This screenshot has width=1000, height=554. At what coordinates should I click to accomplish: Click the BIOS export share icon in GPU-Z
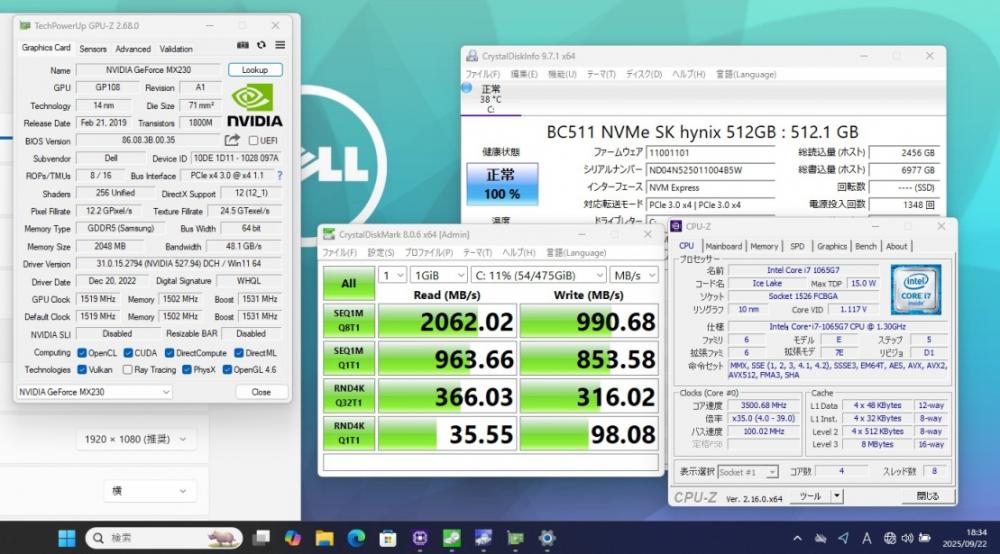pyautogui.click(x=232, y=140)
